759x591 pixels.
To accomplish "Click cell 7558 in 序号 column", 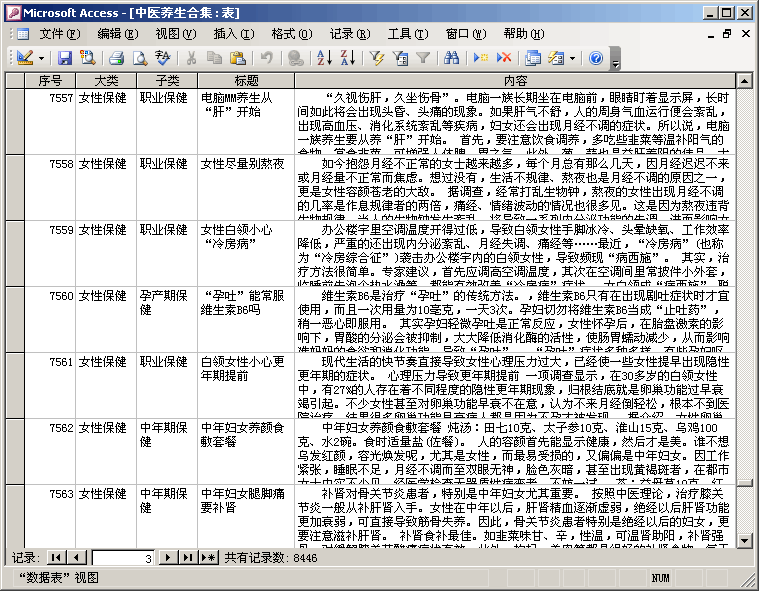I will coord(50,187).
